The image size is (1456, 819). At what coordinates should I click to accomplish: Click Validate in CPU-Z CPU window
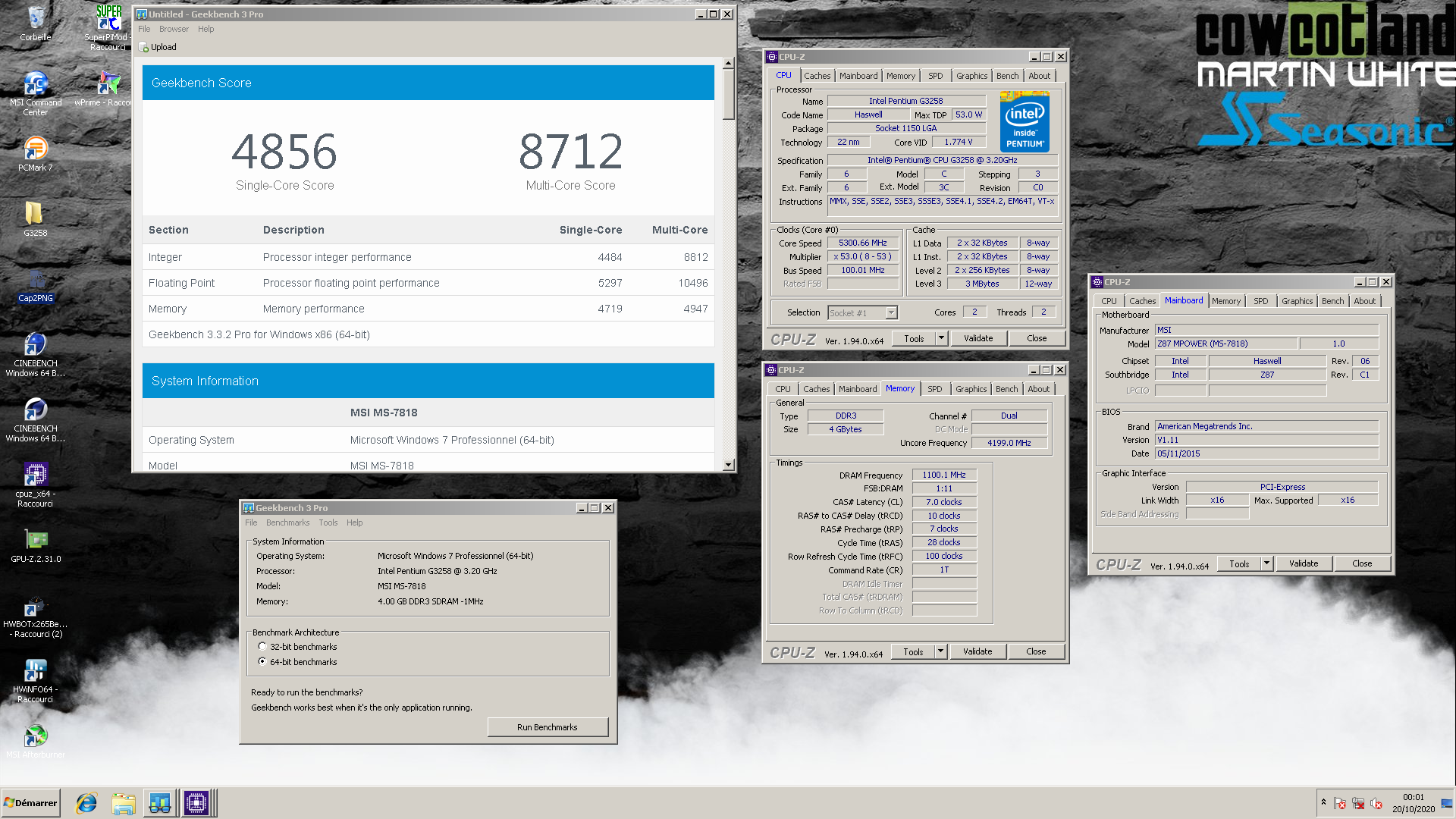978,338
